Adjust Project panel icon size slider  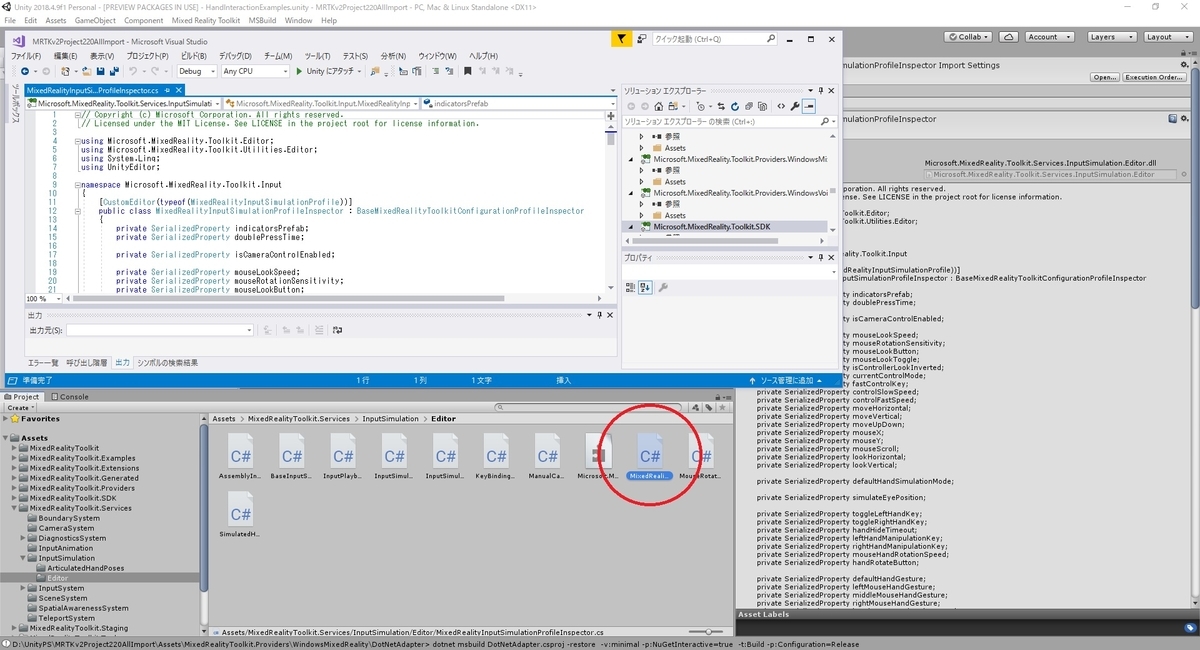pos(707,632)
